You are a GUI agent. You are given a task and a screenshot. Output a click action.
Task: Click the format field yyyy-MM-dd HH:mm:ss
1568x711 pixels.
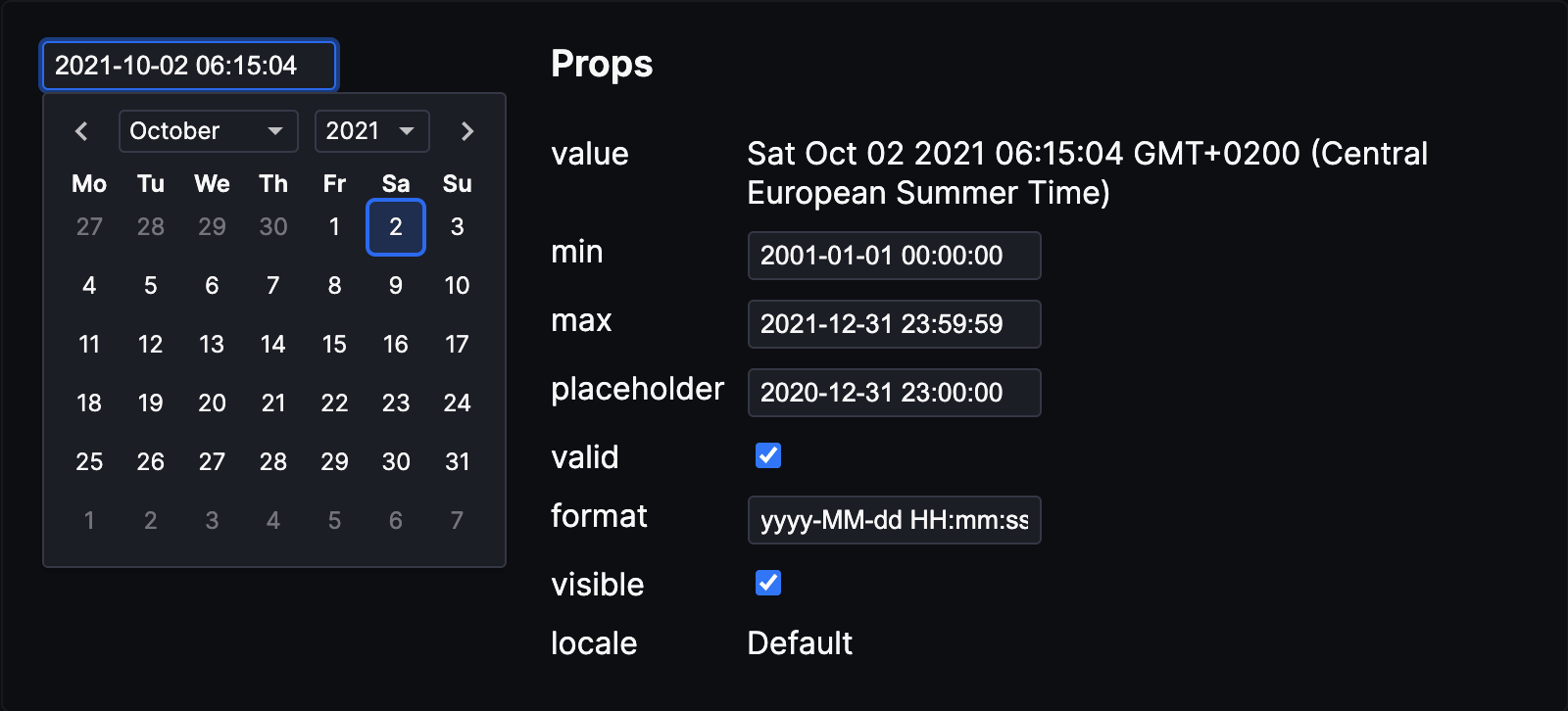(894, 520)
